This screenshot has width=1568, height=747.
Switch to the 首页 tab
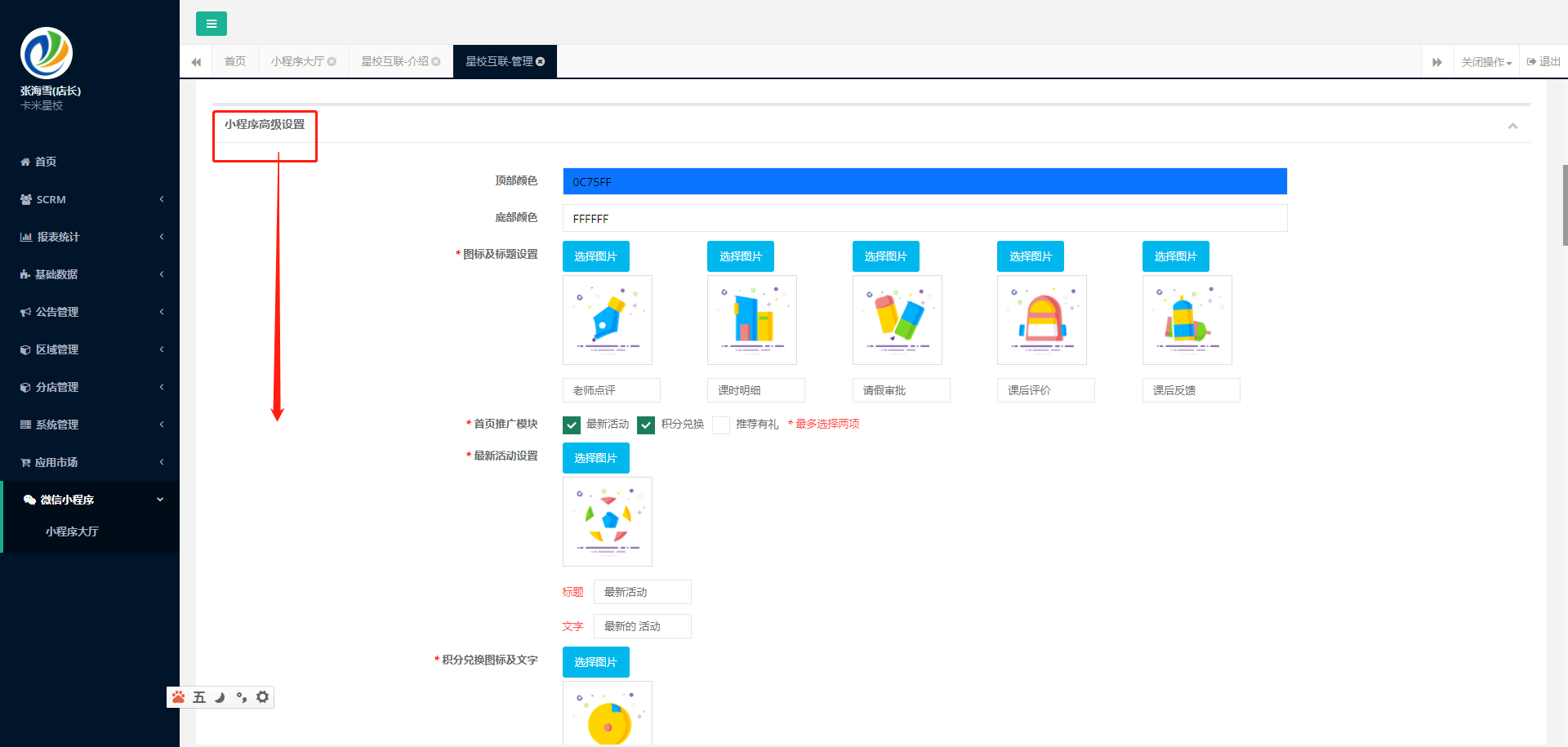235,61
